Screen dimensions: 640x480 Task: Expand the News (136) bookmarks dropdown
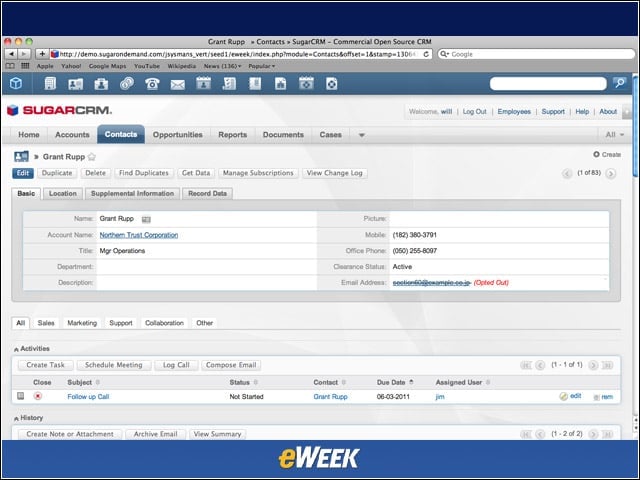[x=222, y=66]
